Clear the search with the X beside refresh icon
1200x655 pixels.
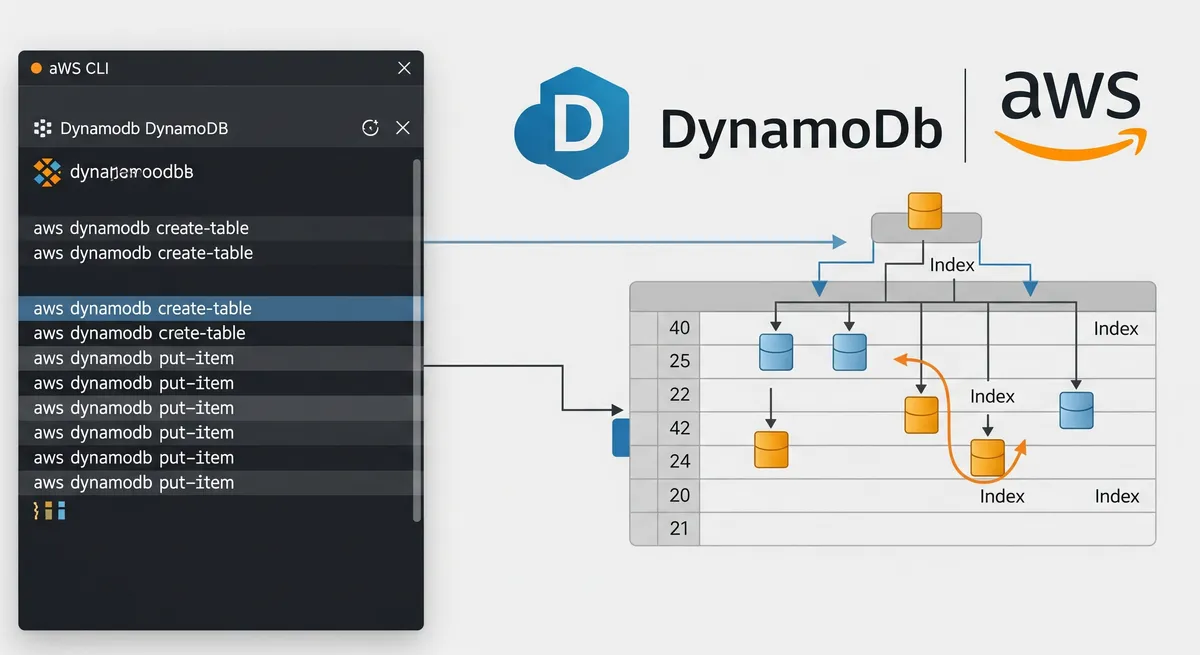coord(404,128)
